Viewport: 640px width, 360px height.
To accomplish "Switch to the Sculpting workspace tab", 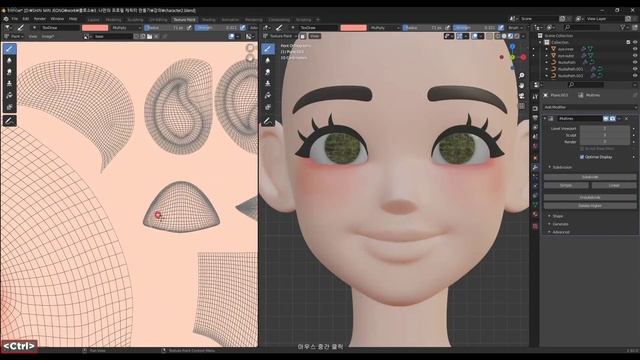I will pos(135,20).
